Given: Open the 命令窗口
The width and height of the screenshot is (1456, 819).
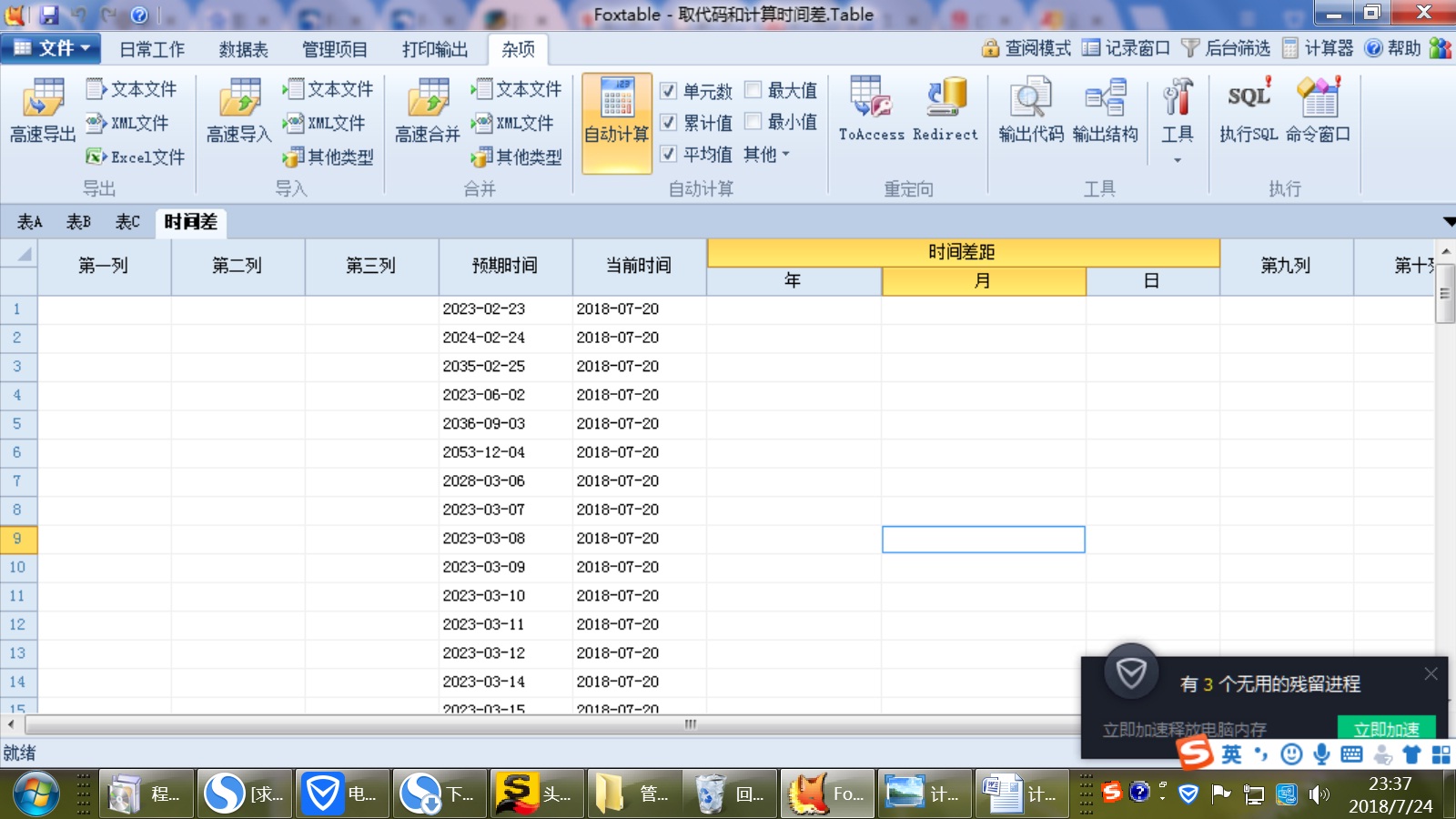Looking at the screenshot, I should pos(1318,109).
